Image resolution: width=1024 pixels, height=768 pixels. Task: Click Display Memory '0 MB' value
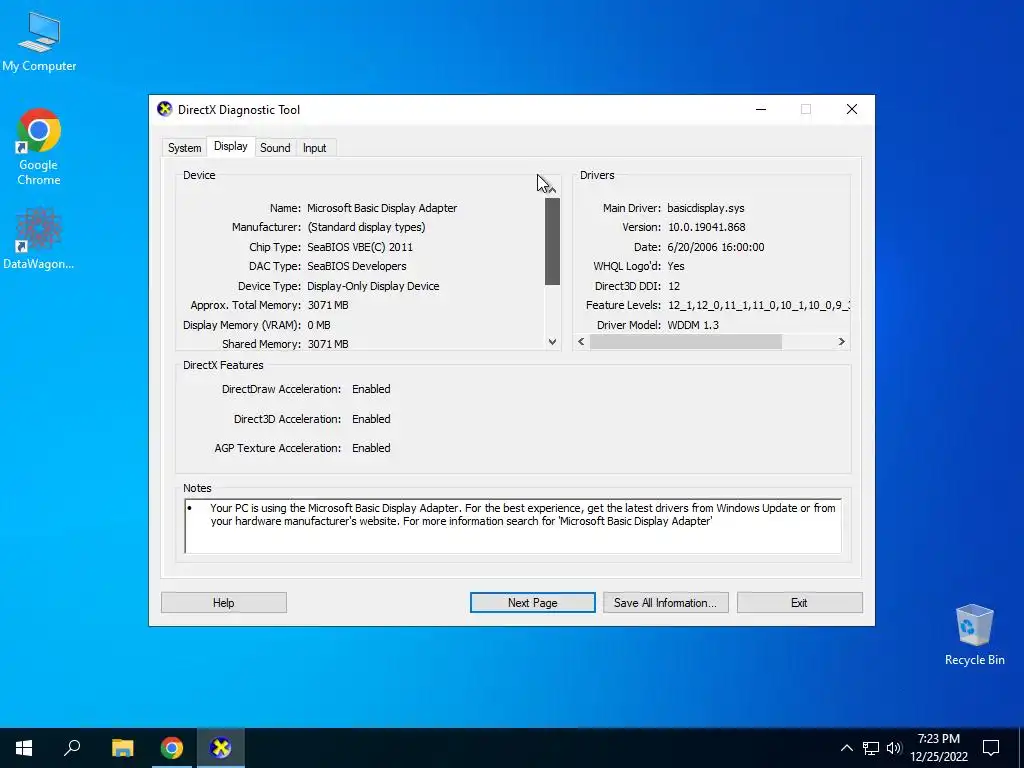[x=319, y=325]
